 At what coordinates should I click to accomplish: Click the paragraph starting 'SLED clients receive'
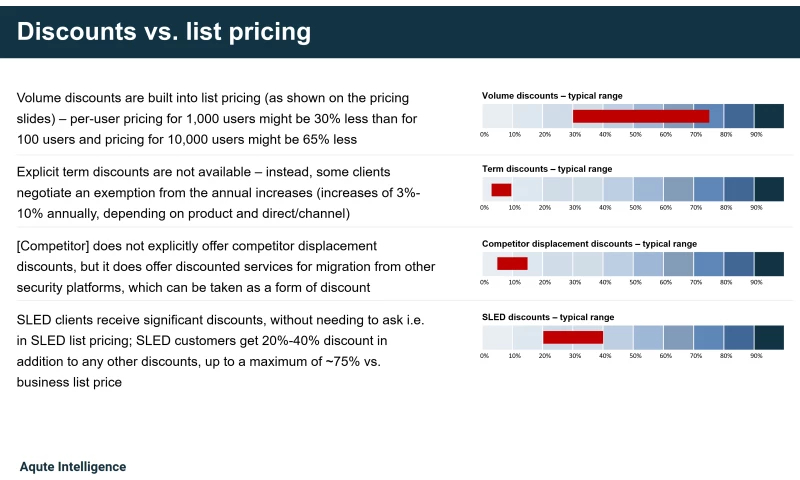220,351
